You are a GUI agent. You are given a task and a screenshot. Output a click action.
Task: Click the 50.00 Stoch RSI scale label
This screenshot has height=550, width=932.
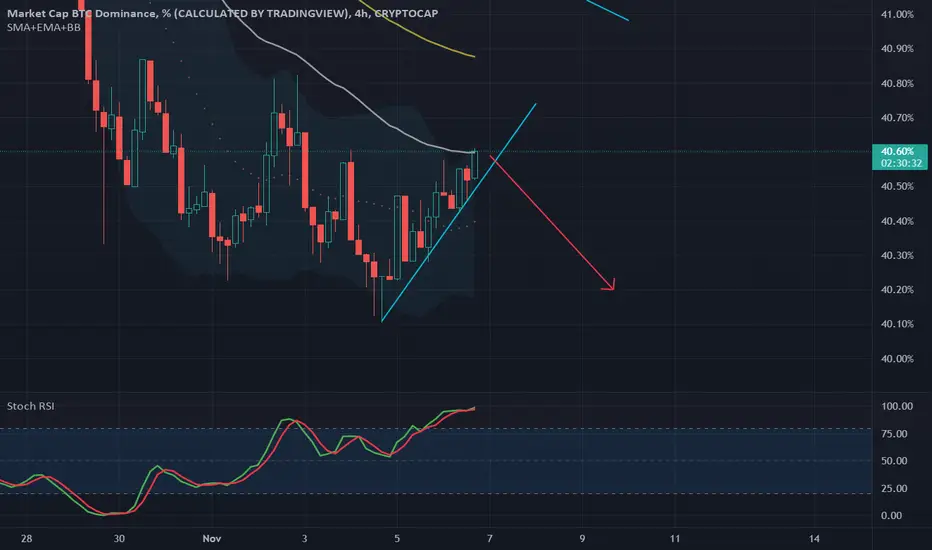coord(894,461)
